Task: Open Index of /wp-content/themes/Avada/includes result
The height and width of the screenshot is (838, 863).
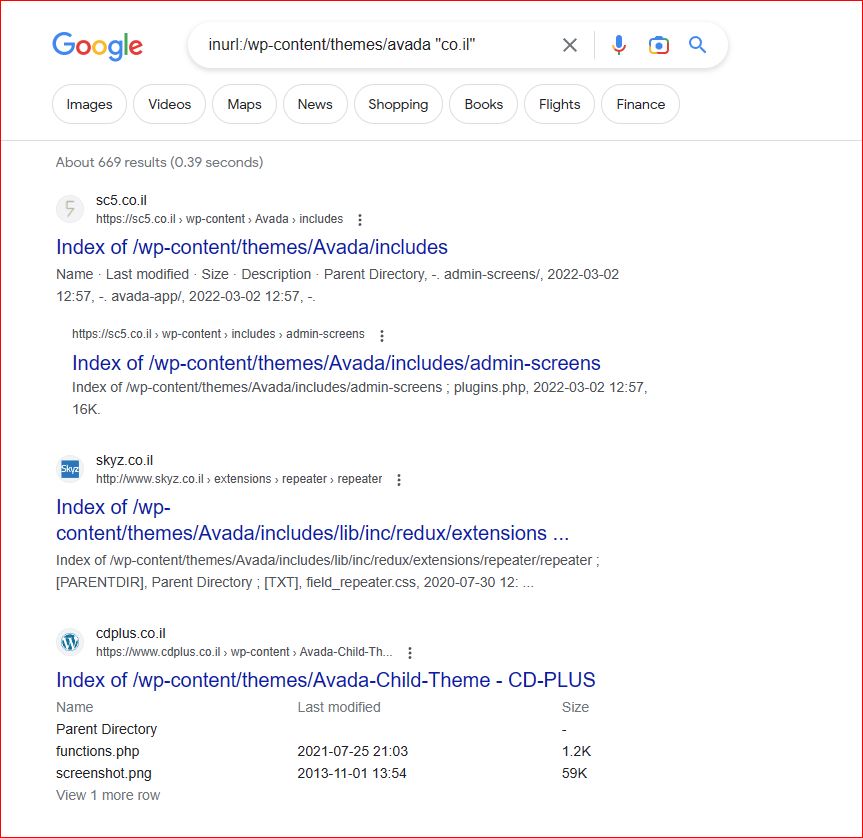Action: [x=252, y=247]
